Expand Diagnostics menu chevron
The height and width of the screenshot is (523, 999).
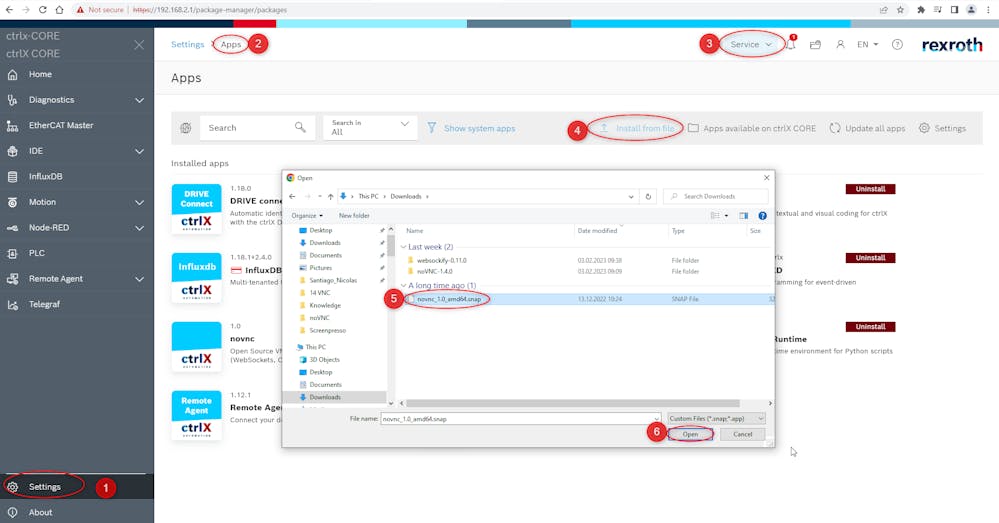(x=140, y=100)
